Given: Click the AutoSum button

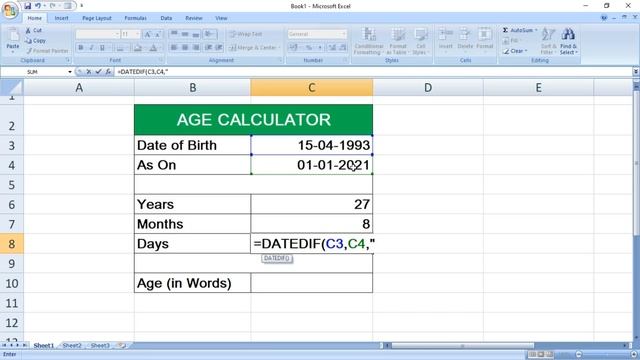Looking at the screenshot, I should coord(520,30).
